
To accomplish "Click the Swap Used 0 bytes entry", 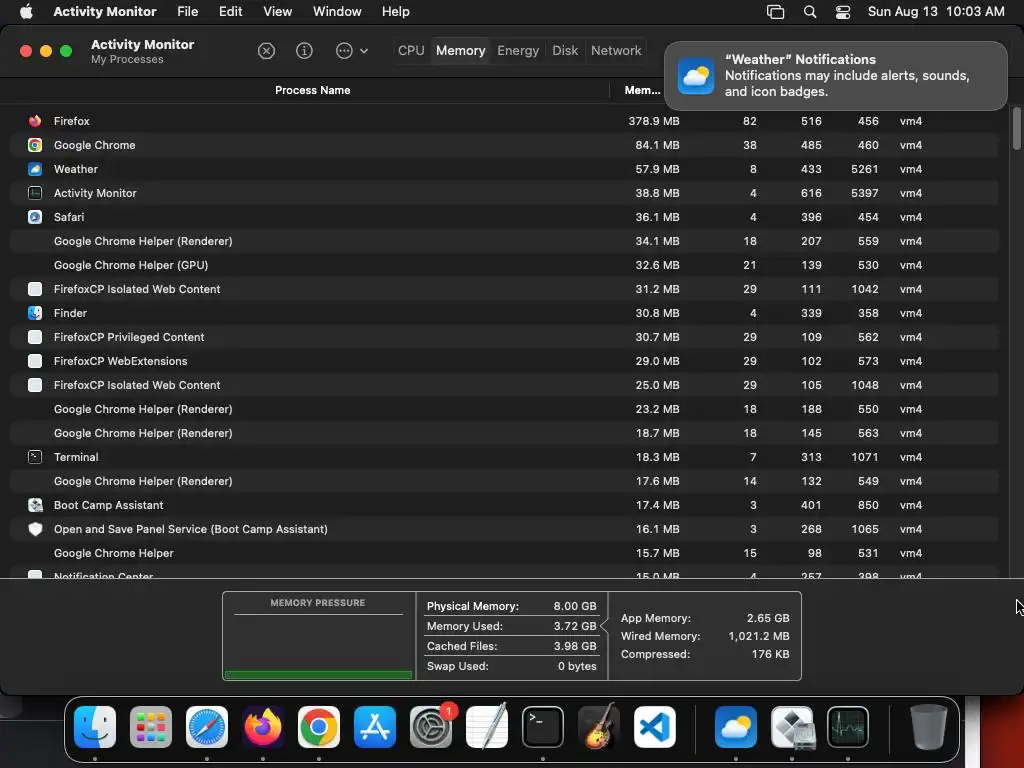I will tap(511, 666).
